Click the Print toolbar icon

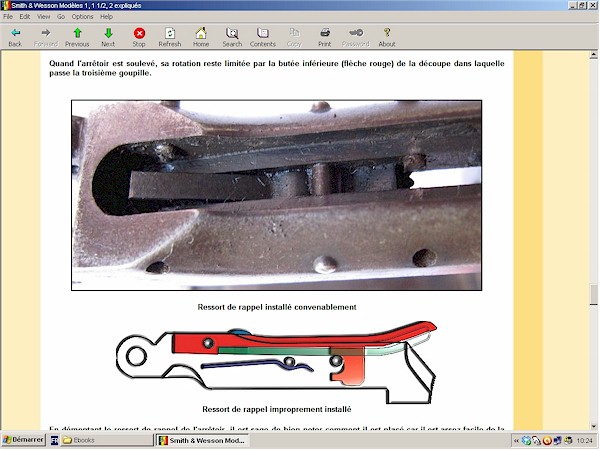coord(325,33)
